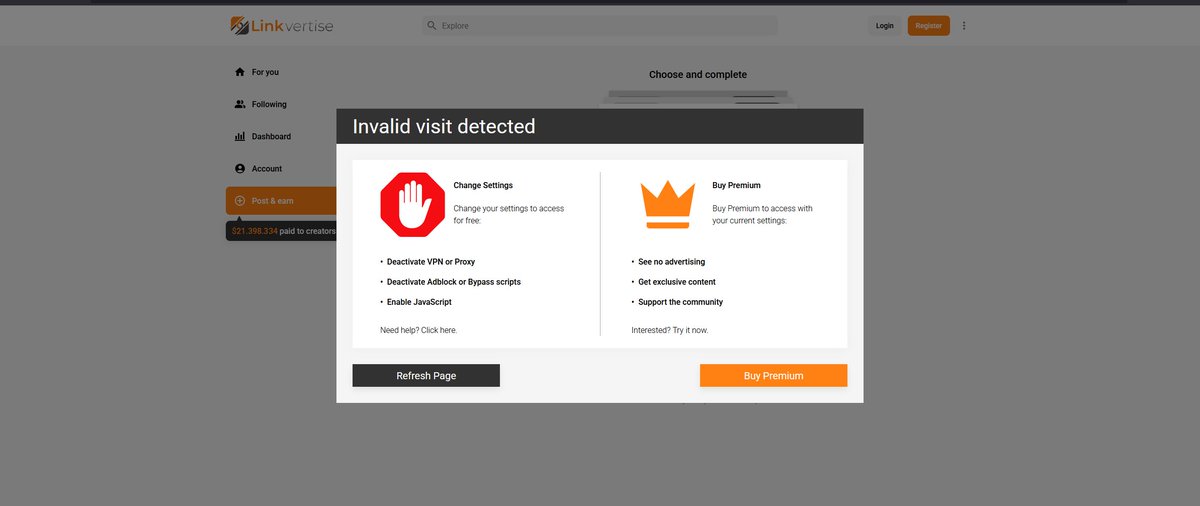This screenshot has height=506, width=1200.
Task: Click the Support the community text
Action: 681,302
